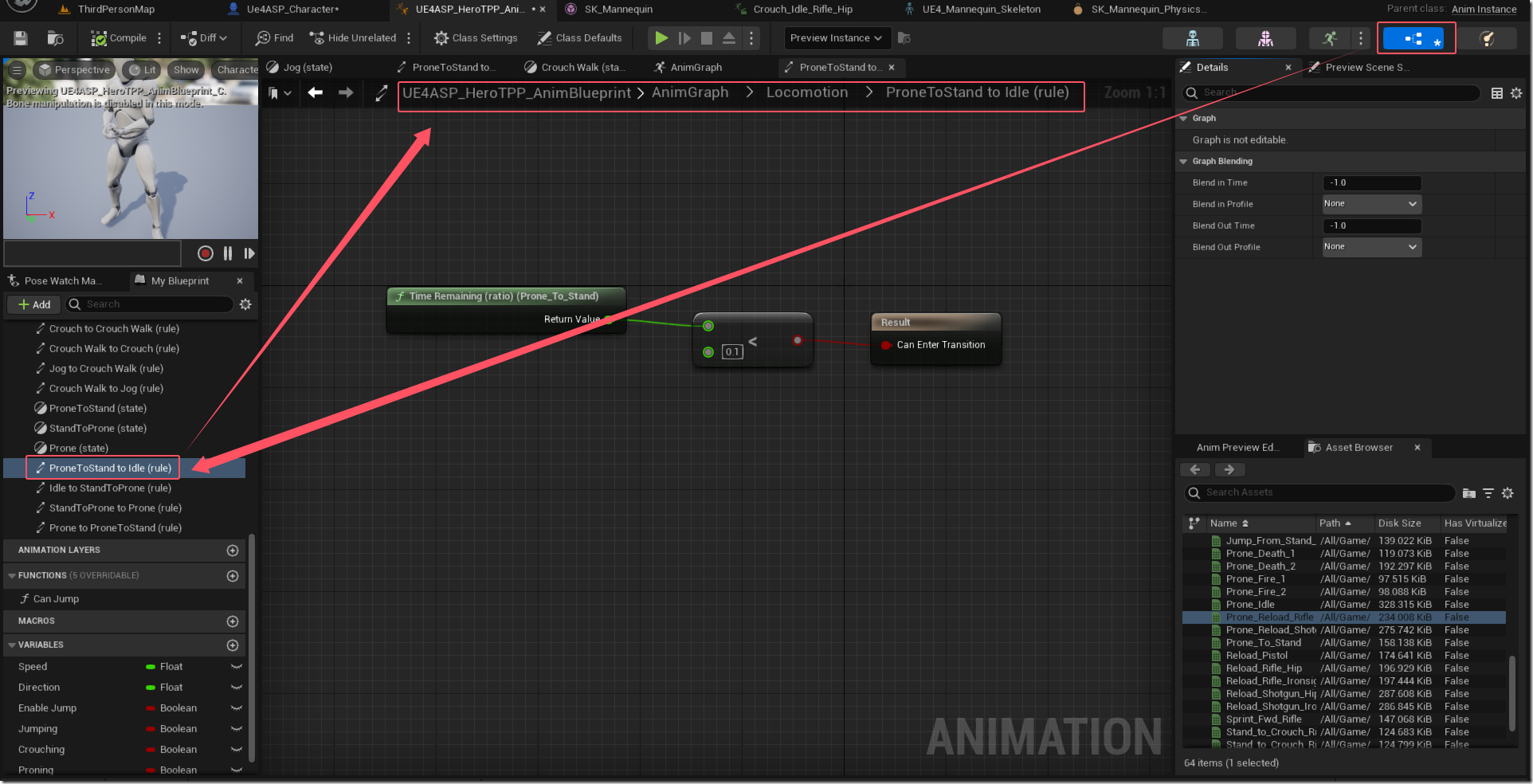Click the Eject button in the toolbar
This screenshot has height=784, width=1533.
[729, 38]
